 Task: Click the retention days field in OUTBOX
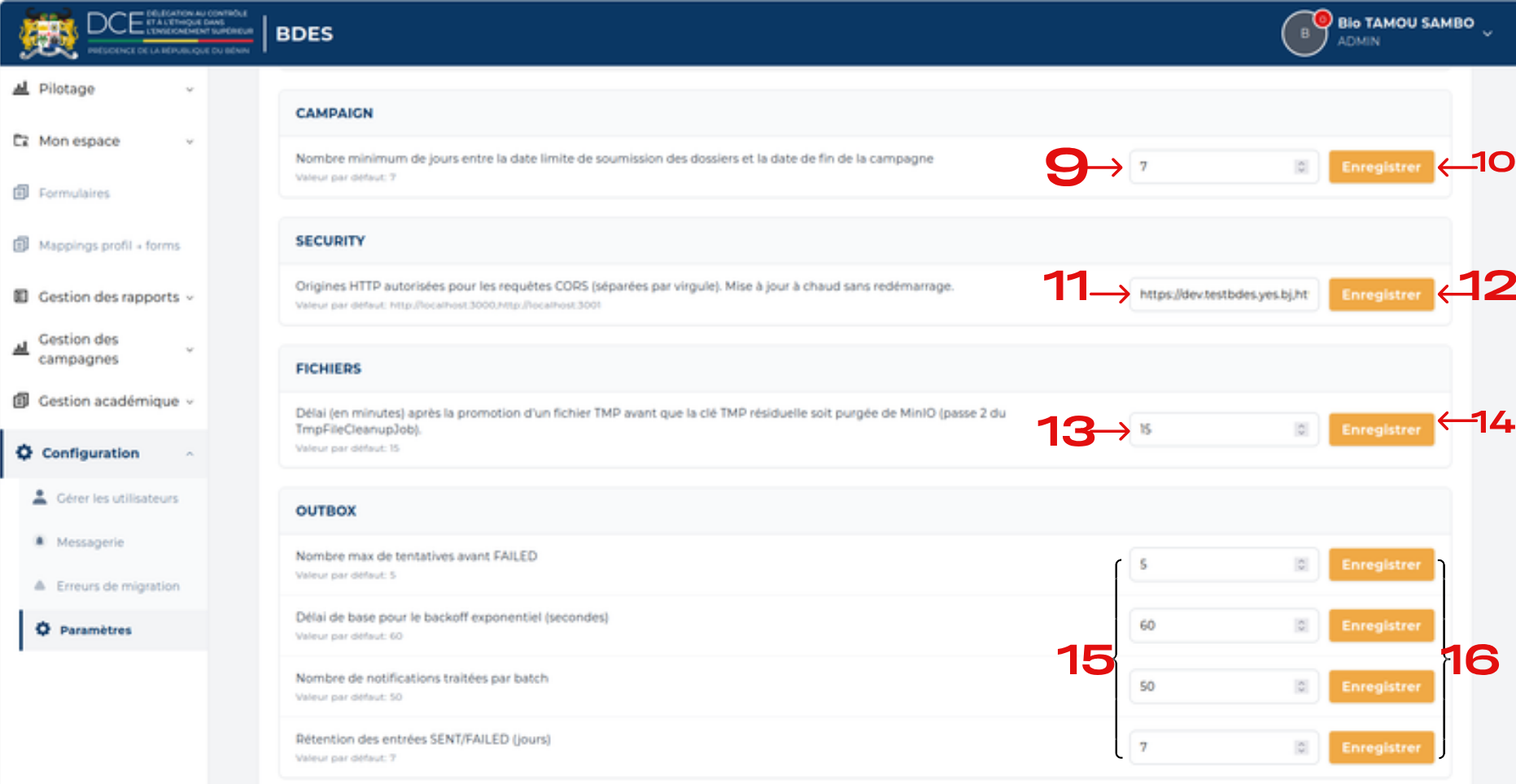[1223, 747]
